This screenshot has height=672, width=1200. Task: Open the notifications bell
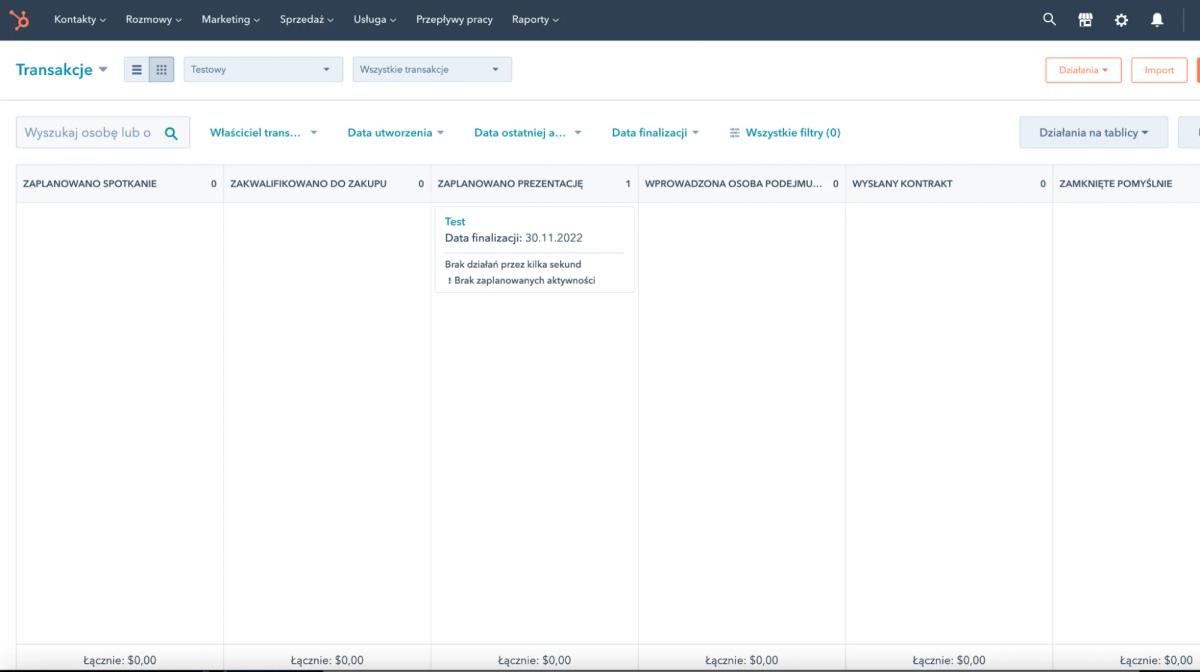pyautogui.click(x=1157, y=19)
